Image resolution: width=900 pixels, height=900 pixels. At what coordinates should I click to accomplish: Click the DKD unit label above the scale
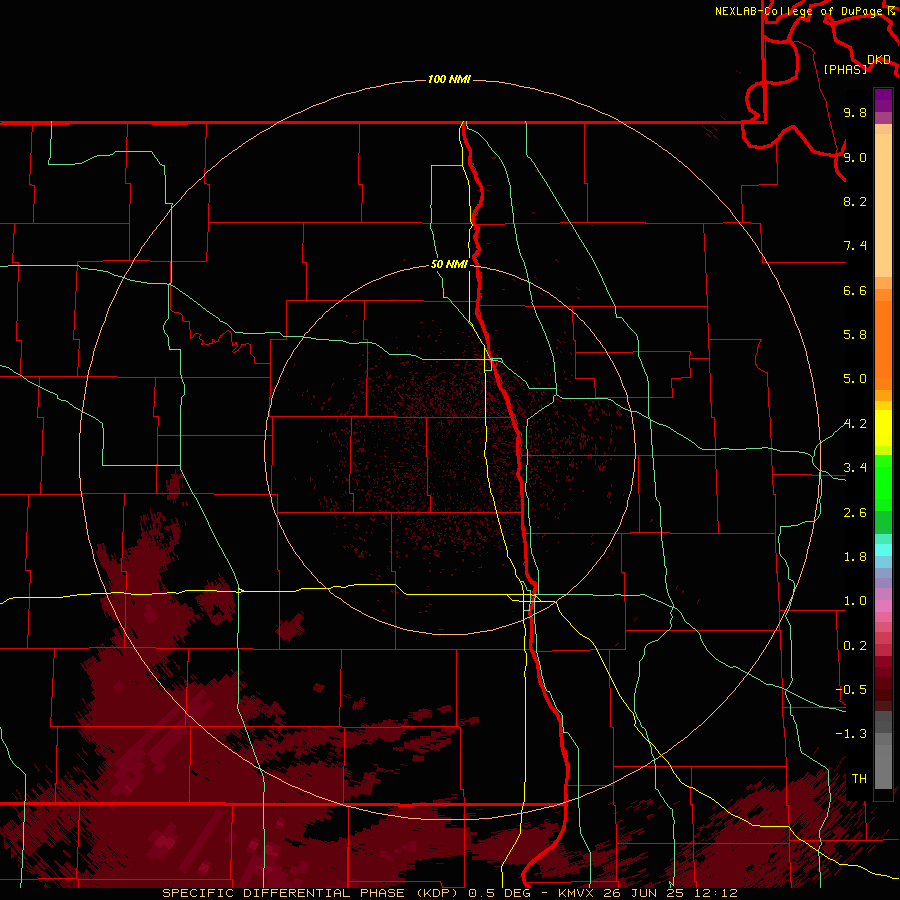pos(879,60)
